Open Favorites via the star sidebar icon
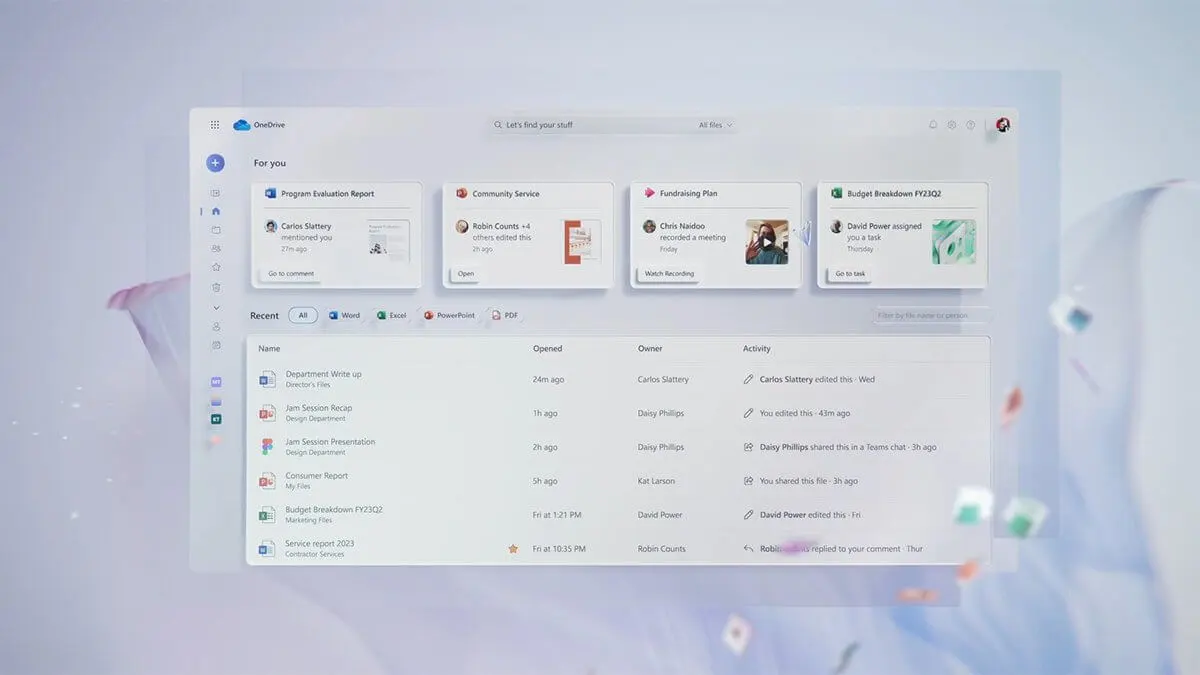This screenshot has width=1200, height=675. point(214,266)
